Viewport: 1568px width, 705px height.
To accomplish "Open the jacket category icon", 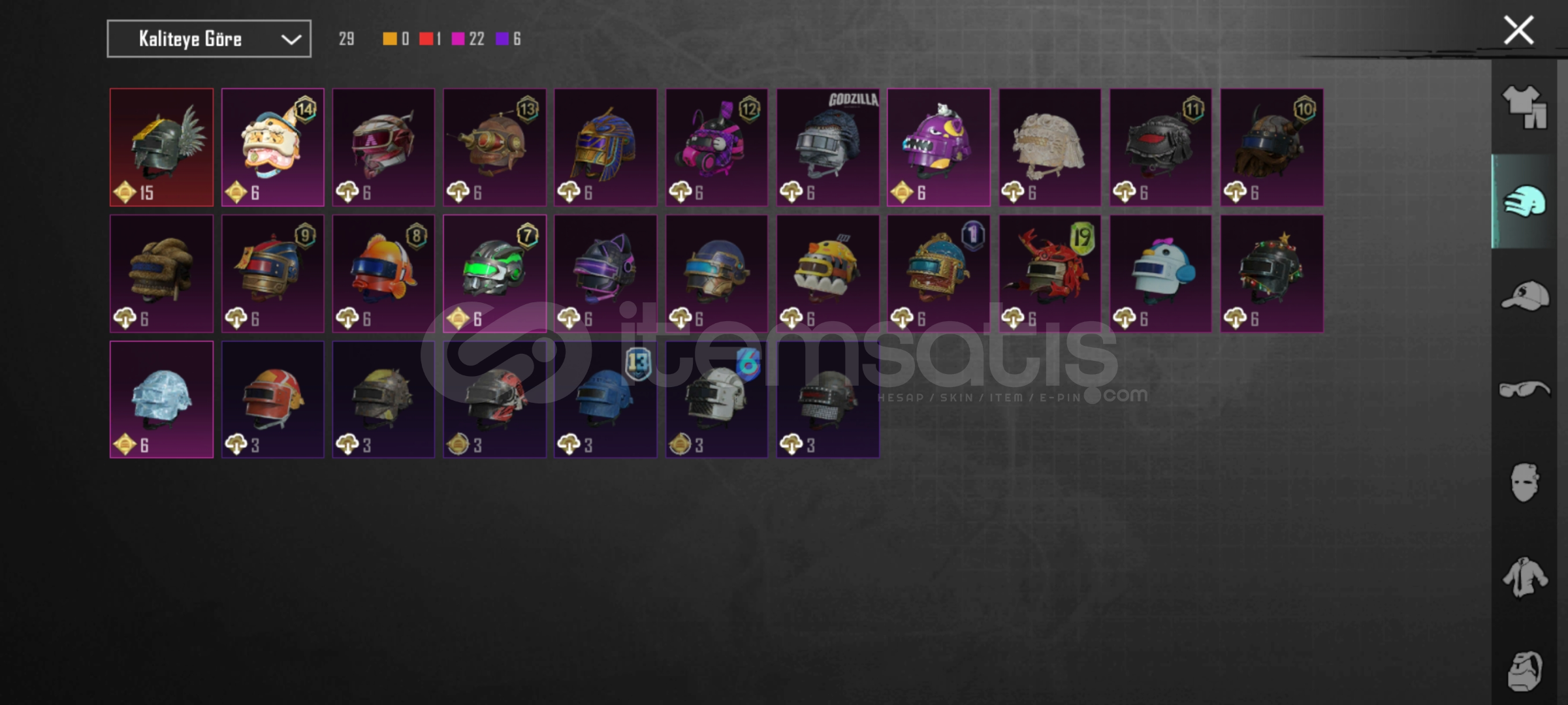I will point(1524,576).
